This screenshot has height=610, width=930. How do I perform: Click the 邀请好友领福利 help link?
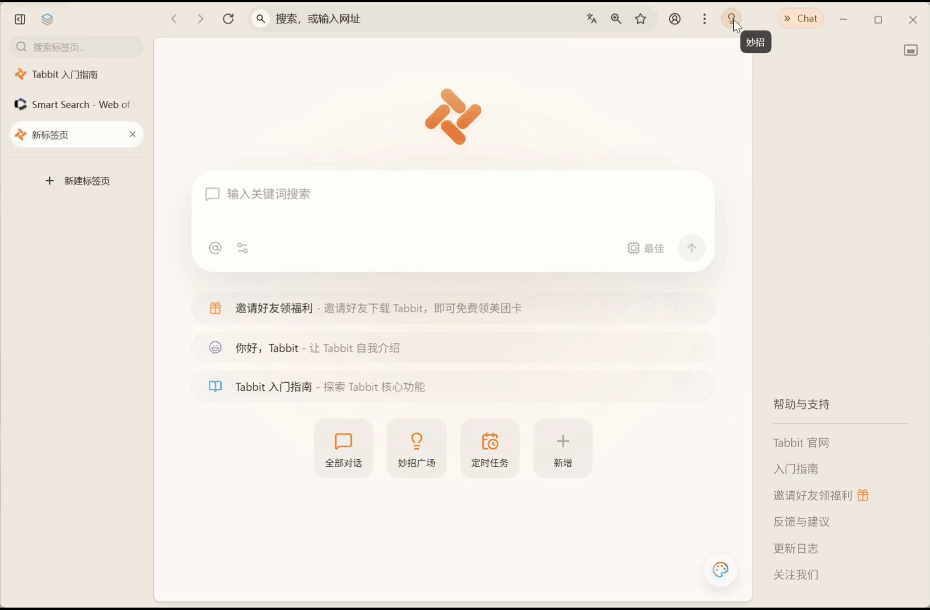point(820,495)
